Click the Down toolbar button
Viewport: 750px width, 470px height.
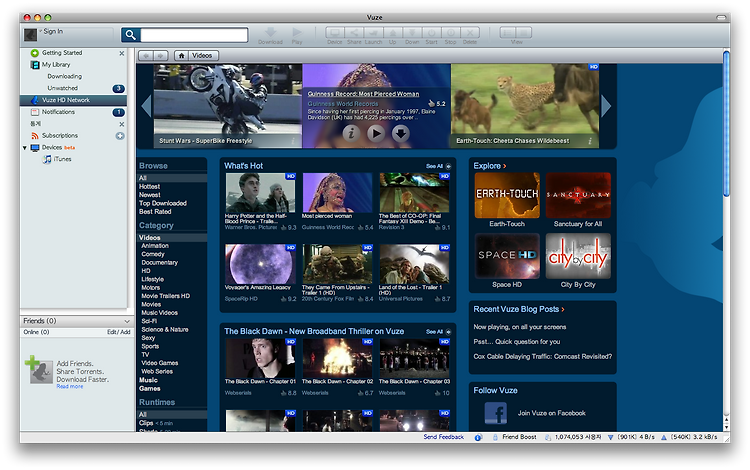tap(412, 33)
